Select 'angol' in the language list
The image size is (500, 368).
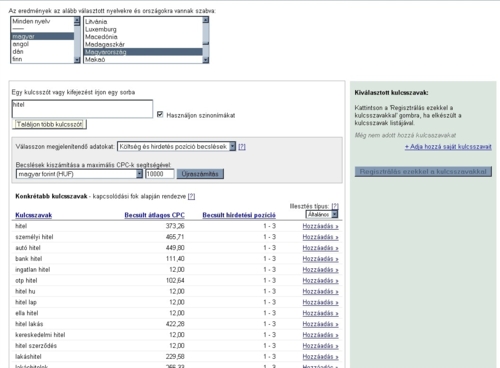point(42,44)
